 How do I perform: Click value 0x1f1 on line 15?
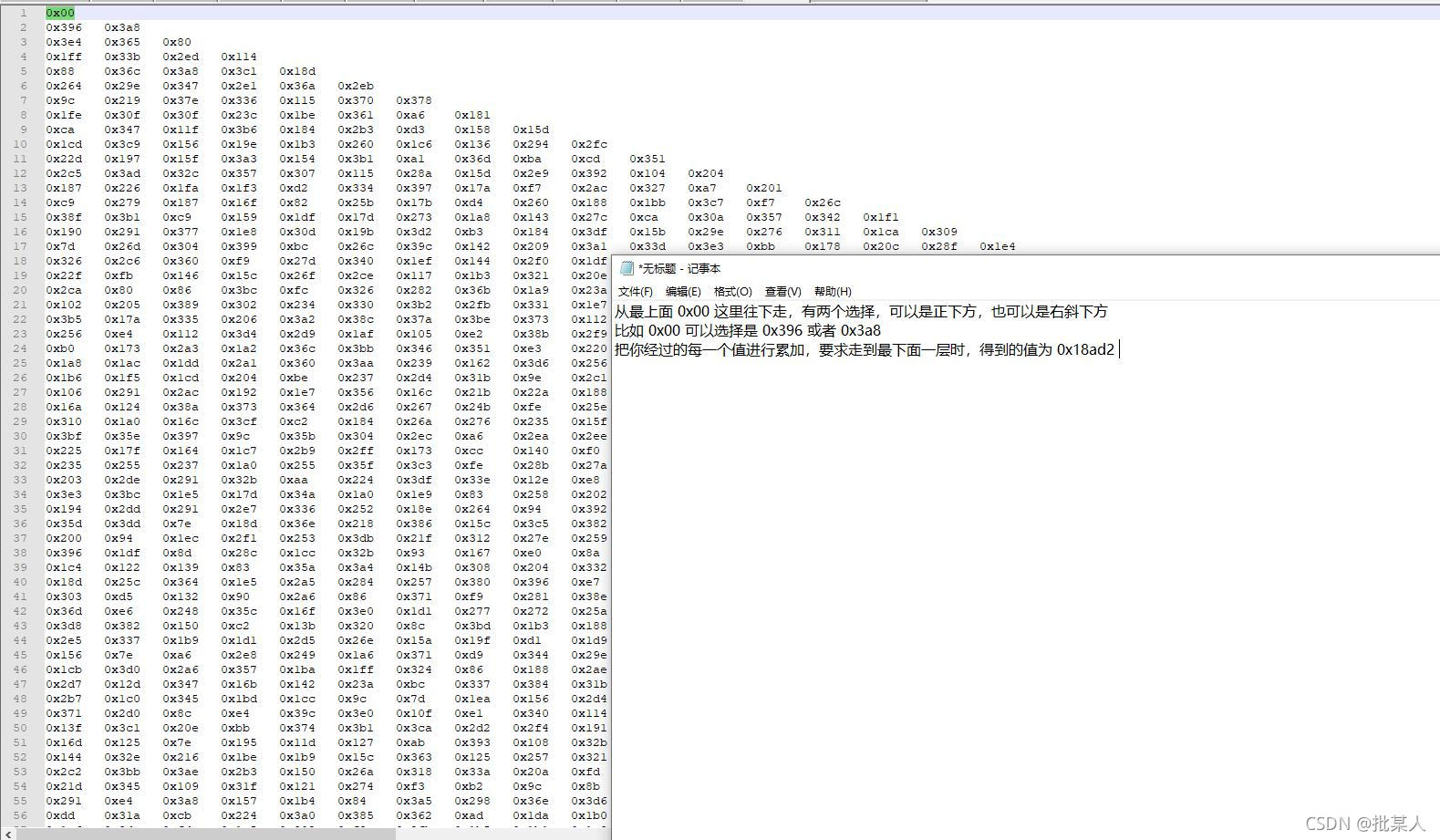[881, 217]
